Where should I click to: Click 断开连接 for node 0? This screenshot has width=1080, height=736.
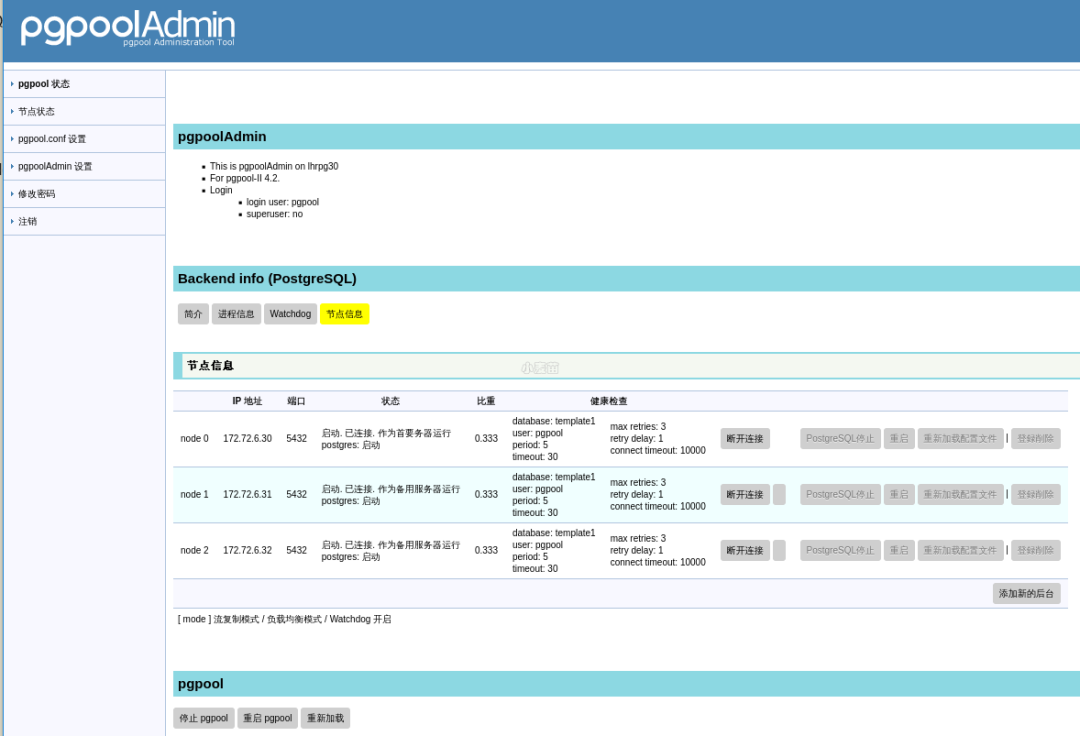(x=745, y=439)
